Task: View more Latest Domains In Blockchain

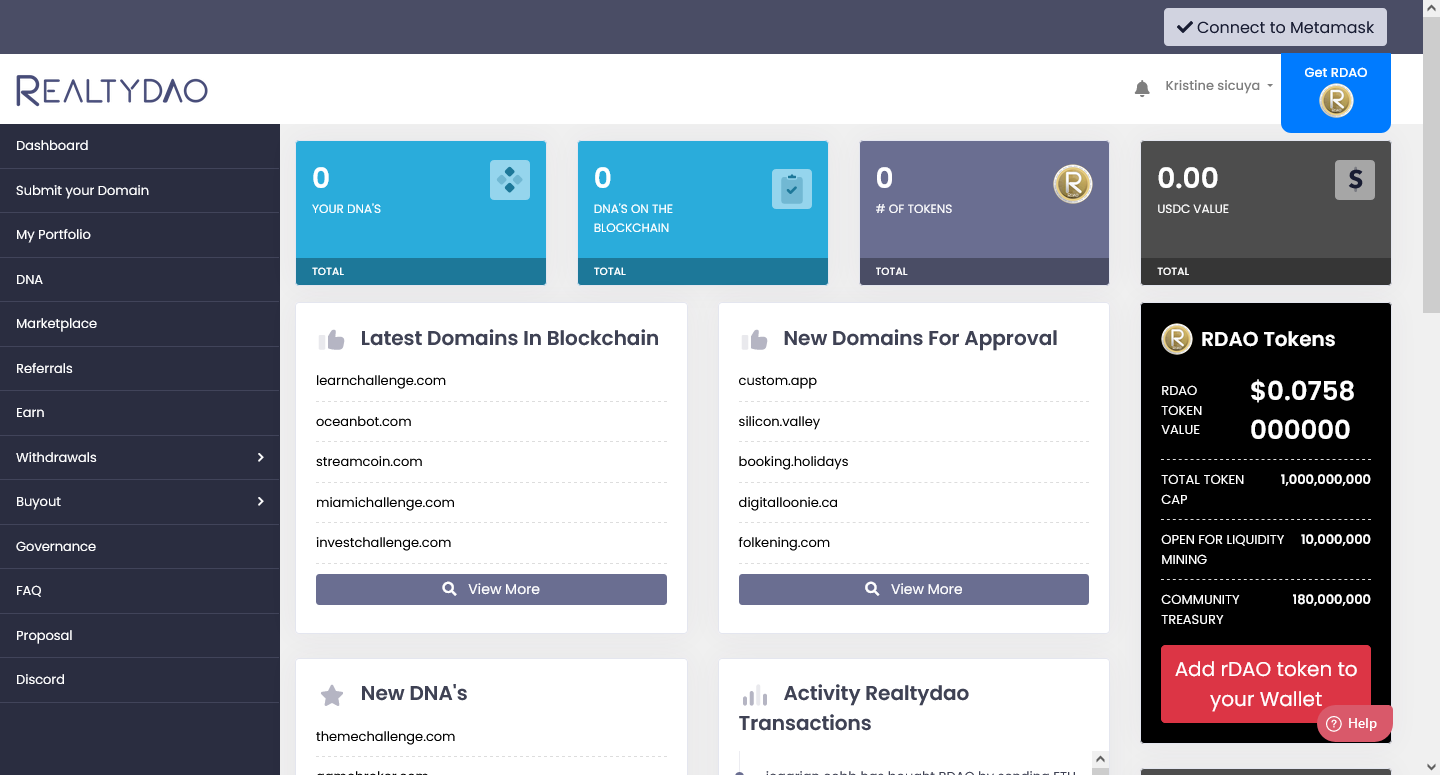Action: [x=491, y=589]
